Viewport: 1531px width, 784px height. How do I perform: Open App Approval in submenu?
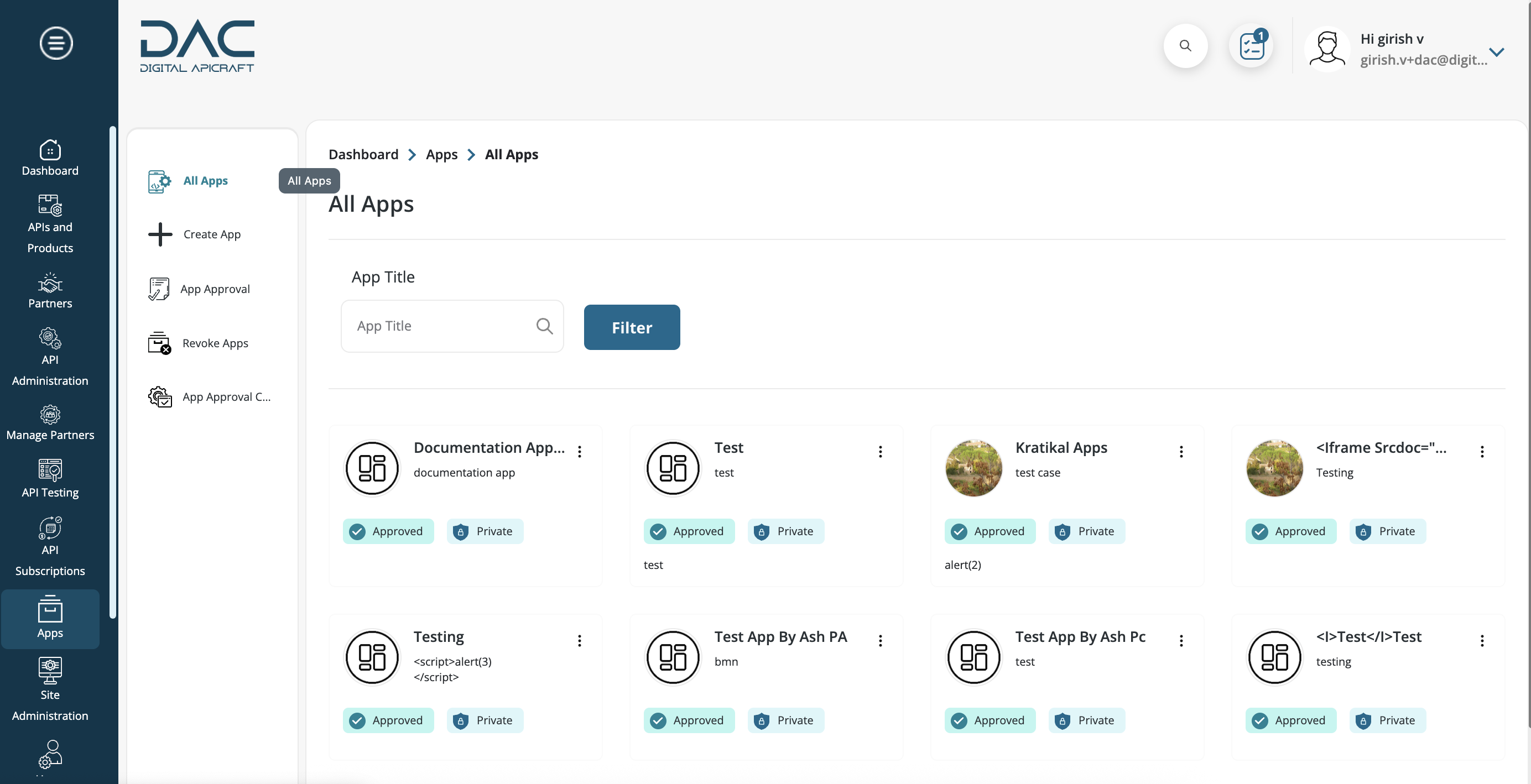[x=199, y=289]
